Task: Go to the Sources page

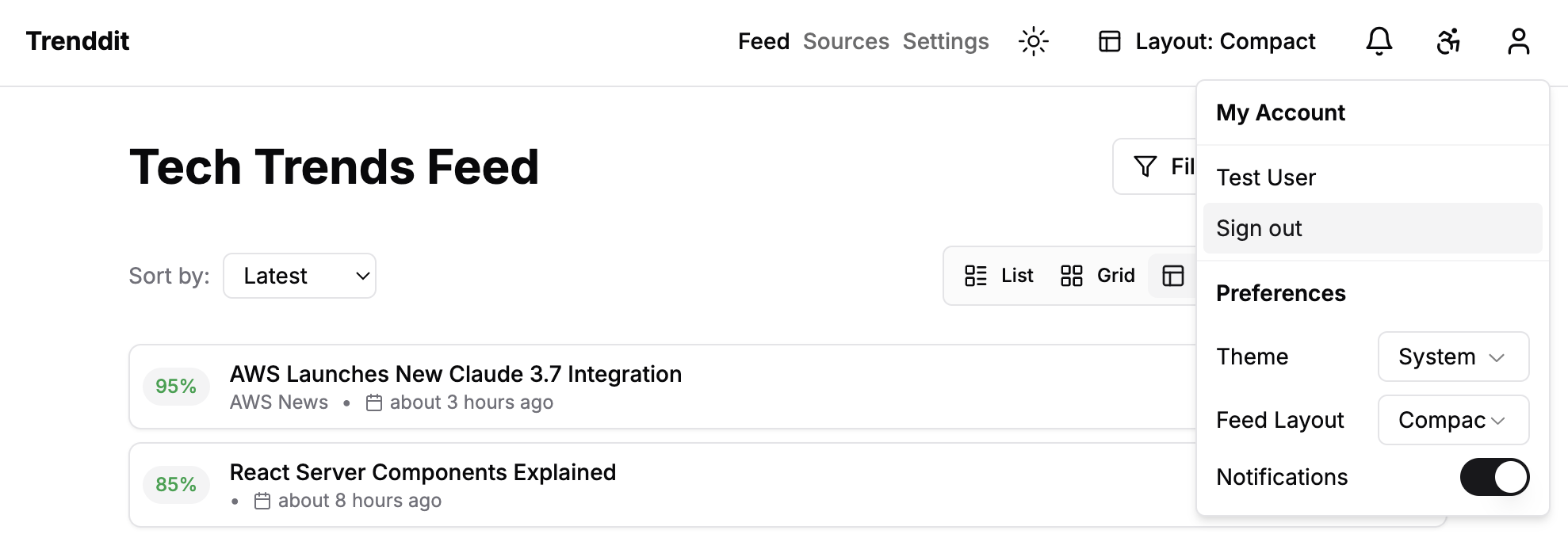Action: coord(846,41)
